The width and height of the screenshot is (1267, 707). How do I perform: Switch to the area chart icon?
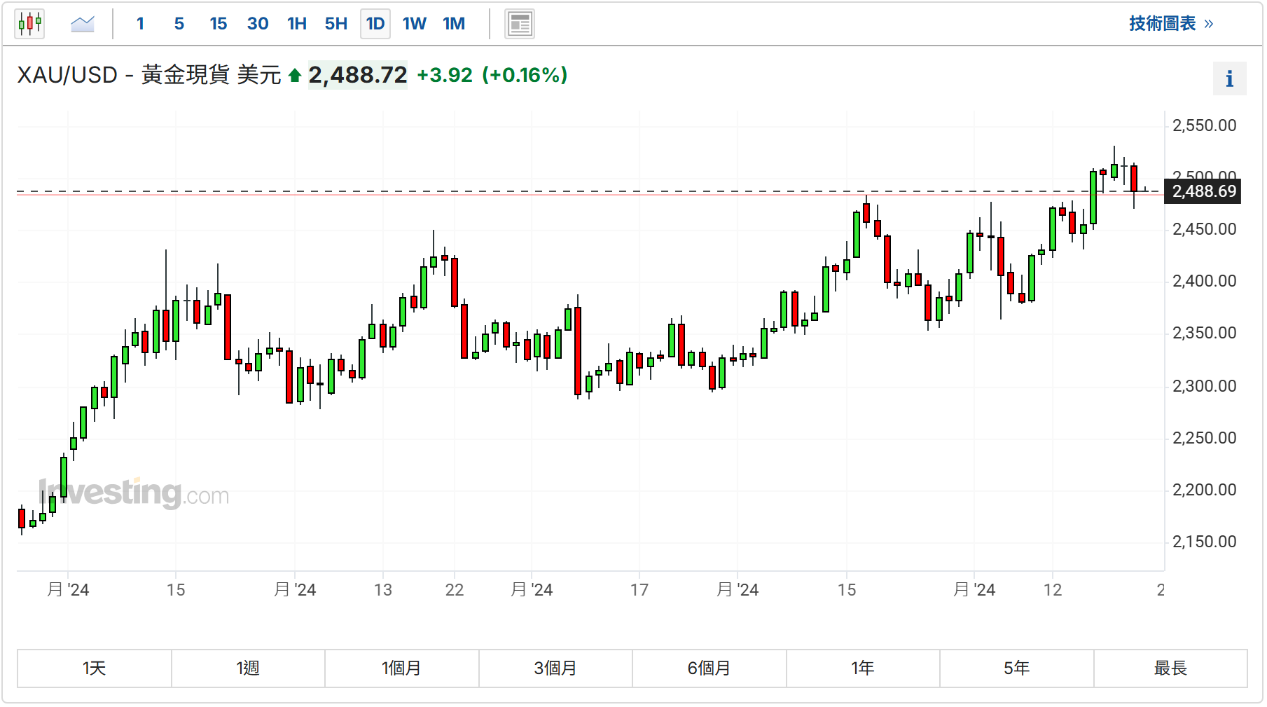tap(82, 23)
